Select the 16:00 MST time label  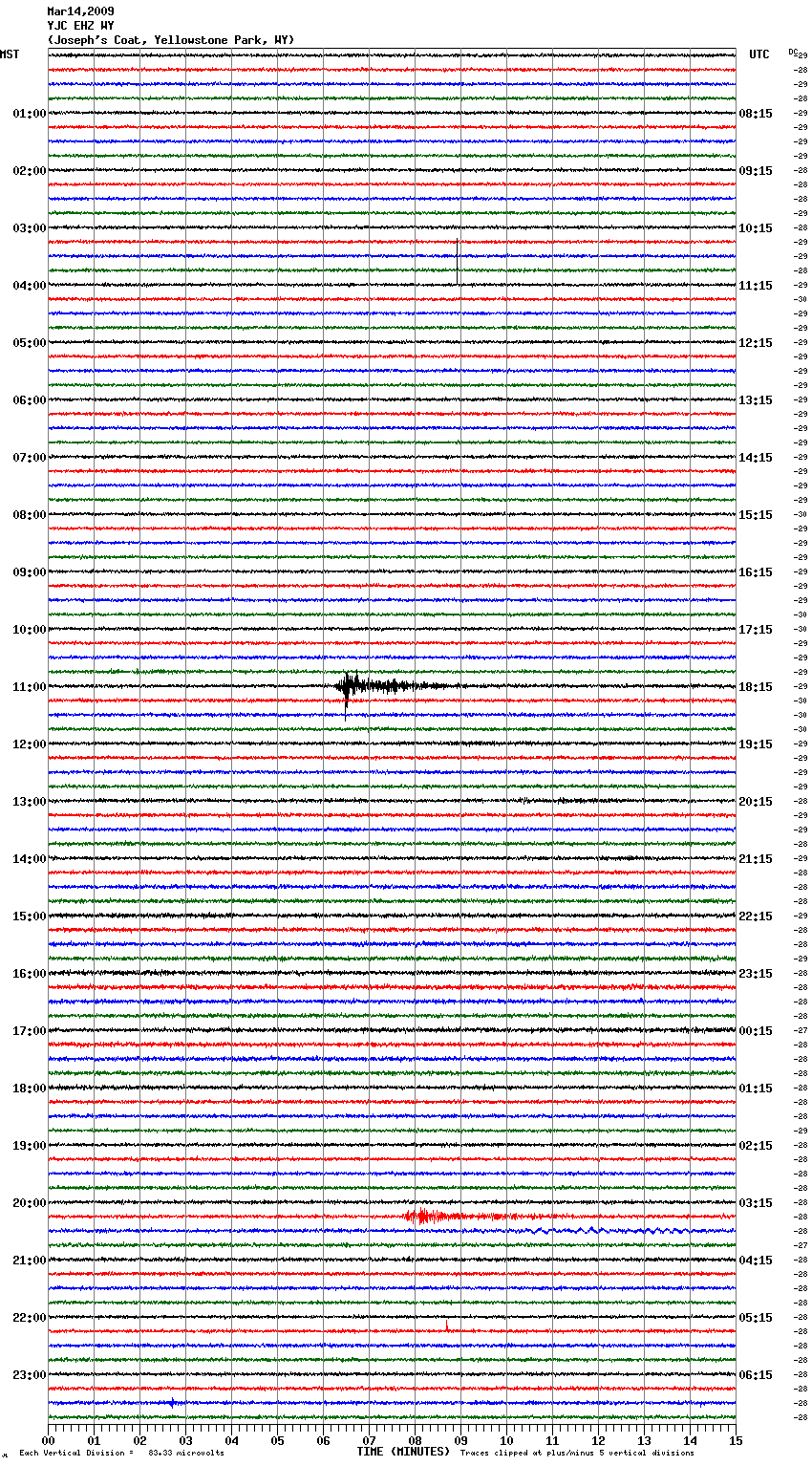(x=30, y=974)
